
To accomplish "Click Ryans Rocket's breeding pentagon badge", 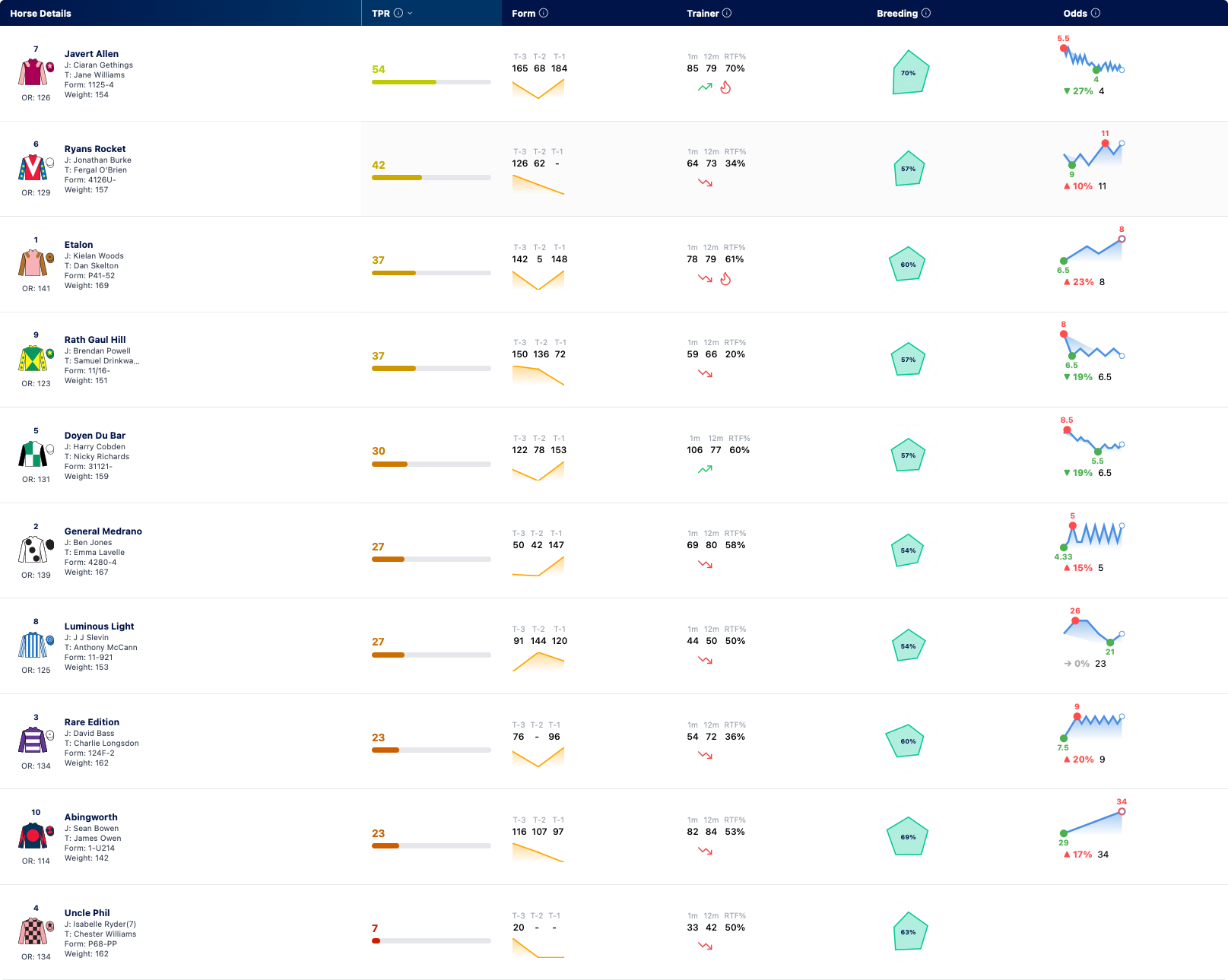I will click(x=908, y=169).
